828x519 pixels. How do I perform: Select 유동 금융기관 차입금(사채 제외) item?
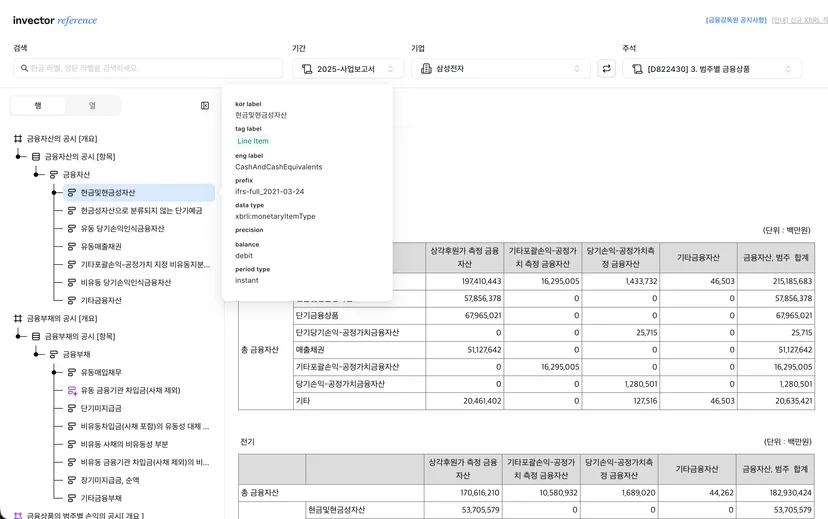coord(130,390)
